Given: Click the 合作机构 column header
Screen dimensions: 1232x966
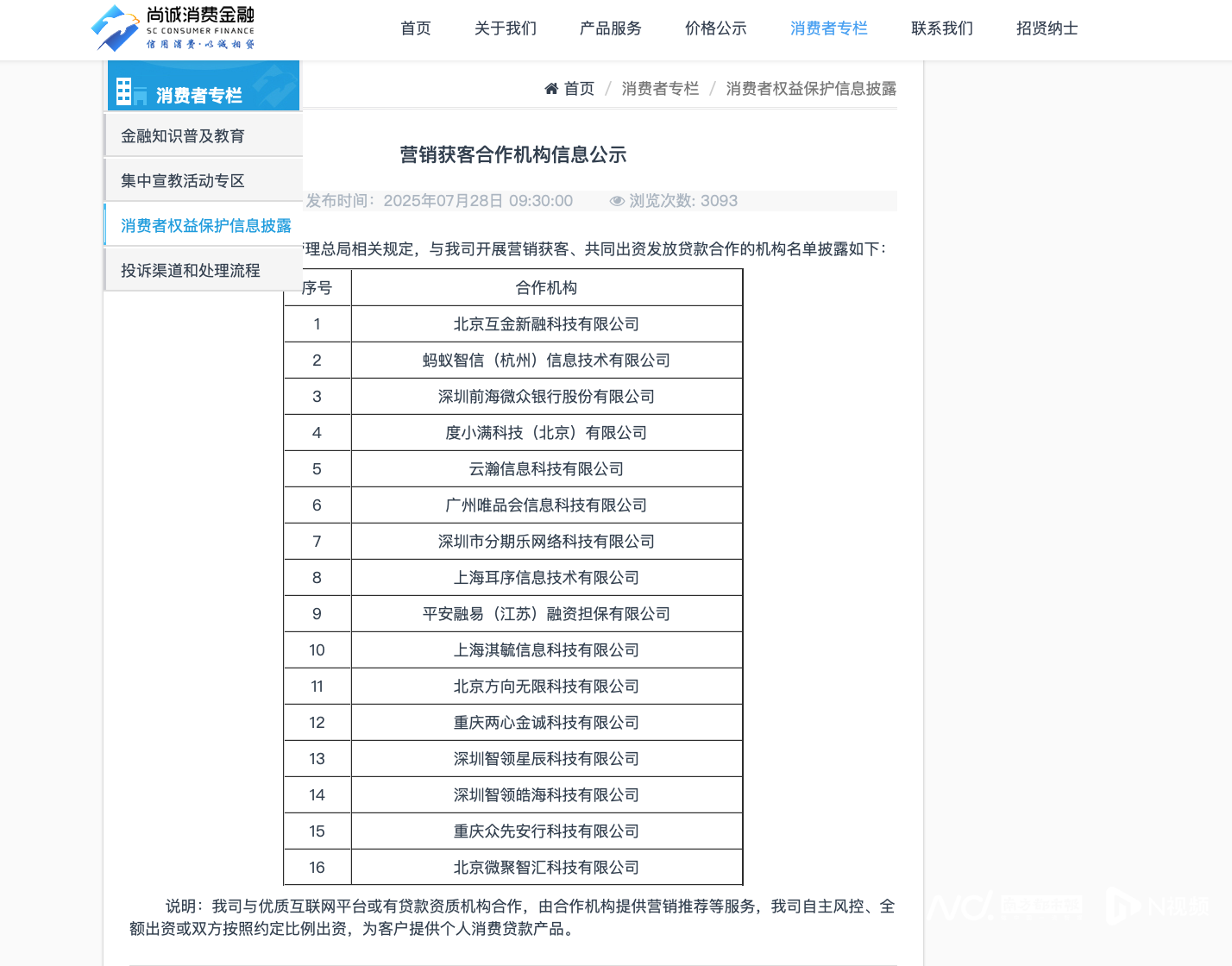Looking at the screenshot, I should 546,287.
